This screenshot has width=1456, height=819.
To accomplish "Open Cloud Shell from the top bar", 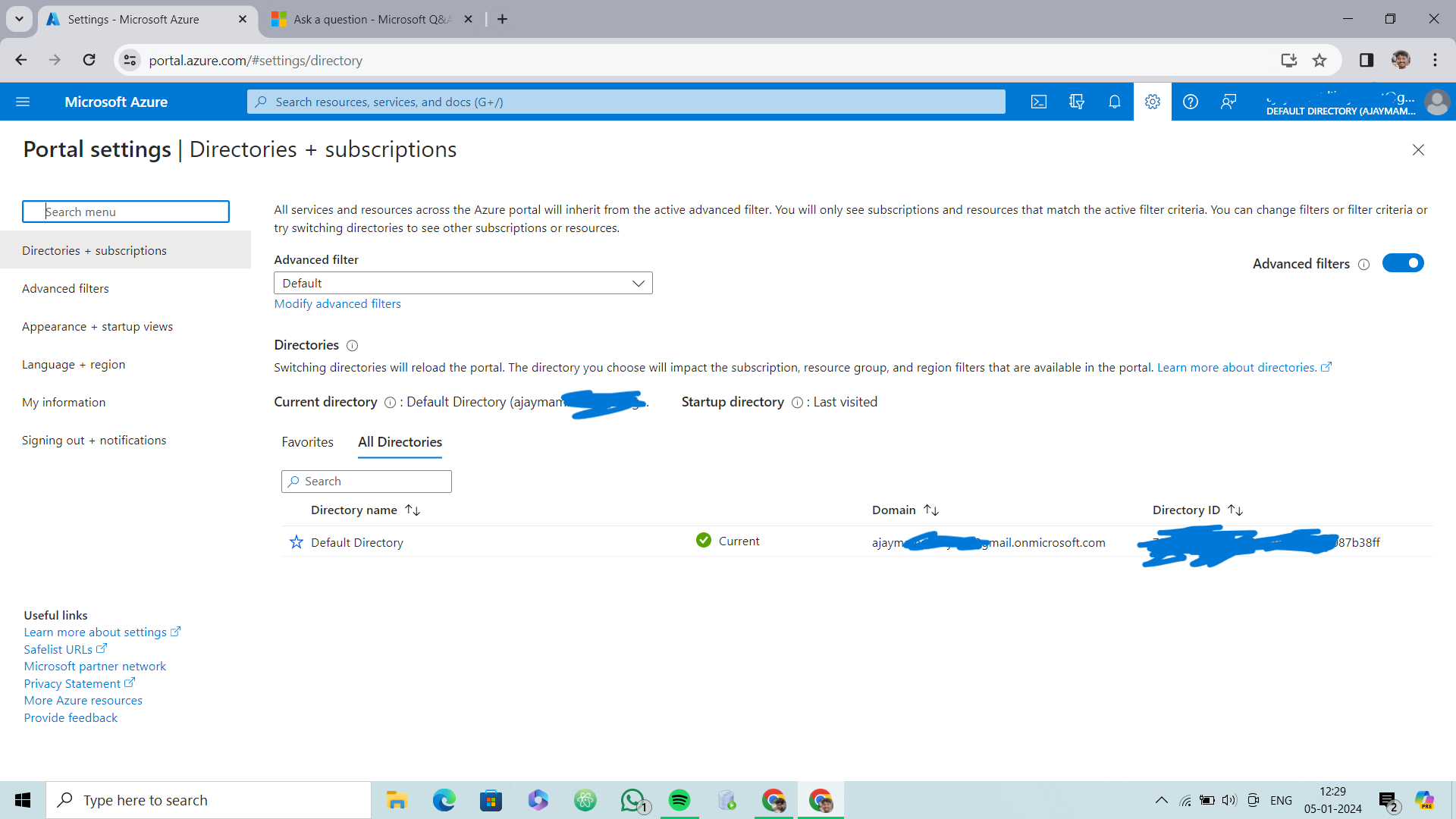I will pos(1039,102).
